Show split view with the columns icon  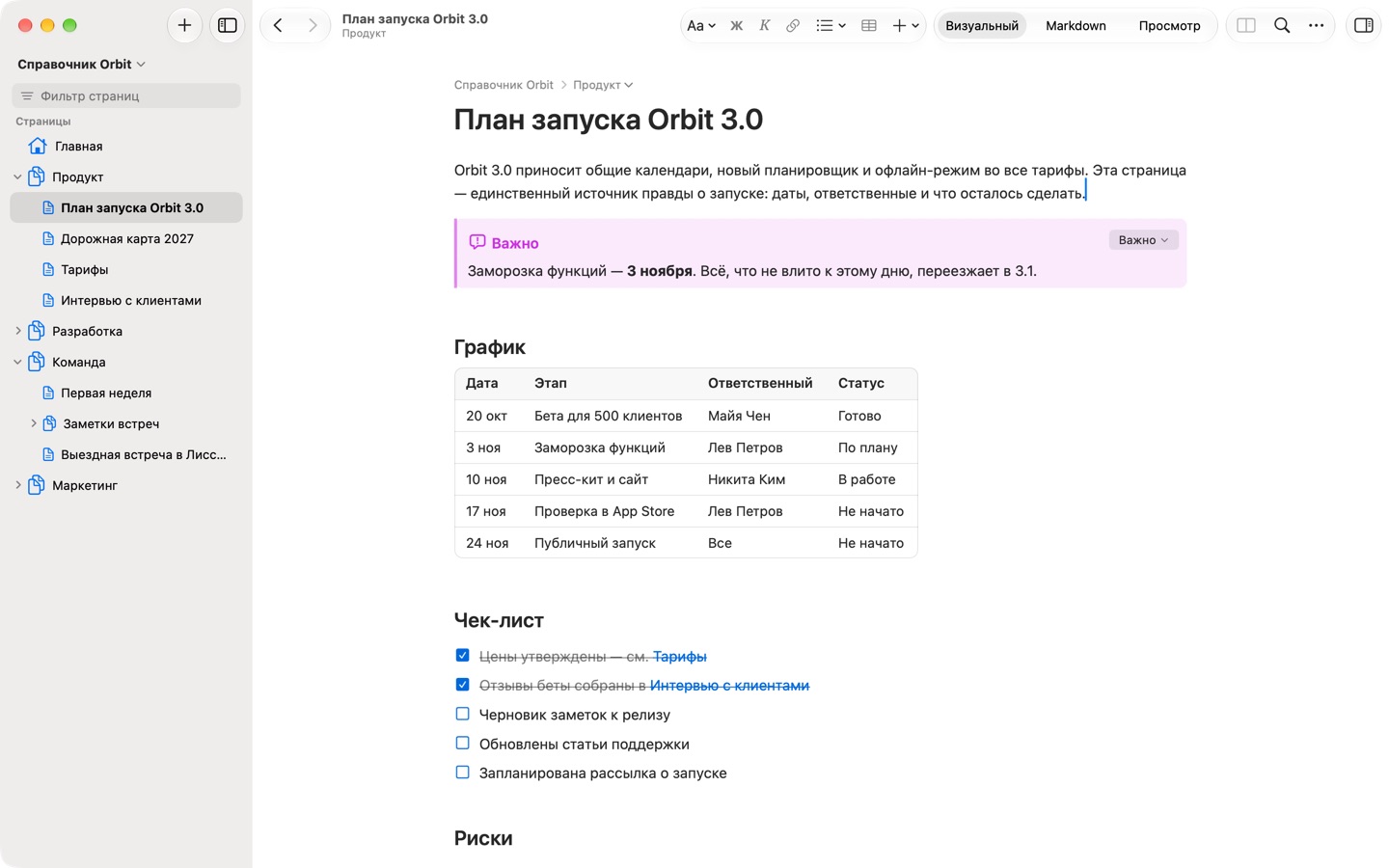click(x=1246, y=26)
